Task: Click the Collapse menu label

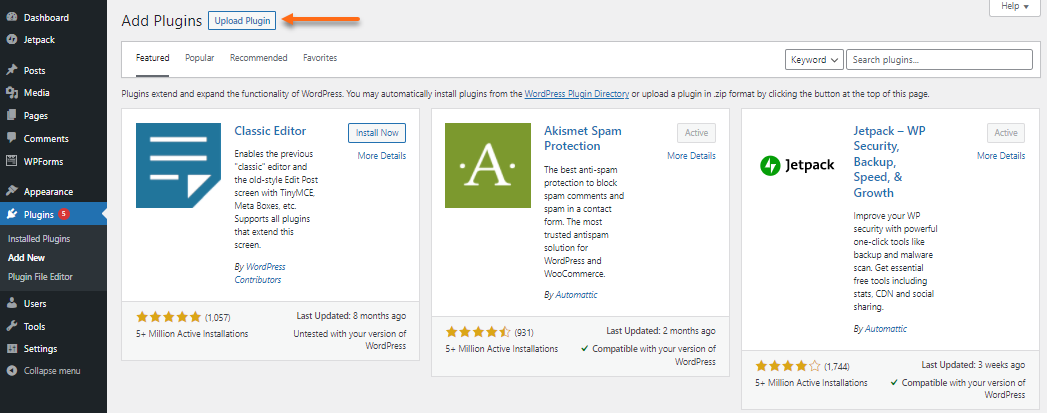Action: (52, 370)
